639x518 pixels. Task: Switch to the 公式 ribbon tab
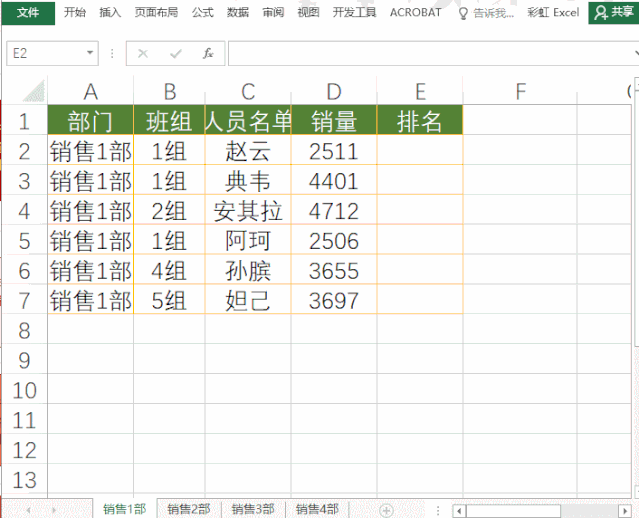203,13
